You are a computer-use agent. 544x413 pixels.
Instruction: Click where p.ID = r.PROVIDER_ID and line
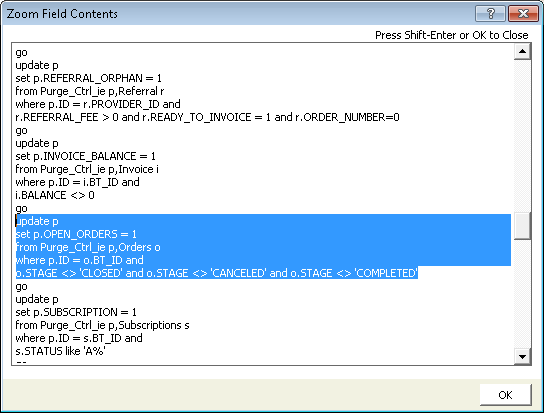(x=98, y=104)
